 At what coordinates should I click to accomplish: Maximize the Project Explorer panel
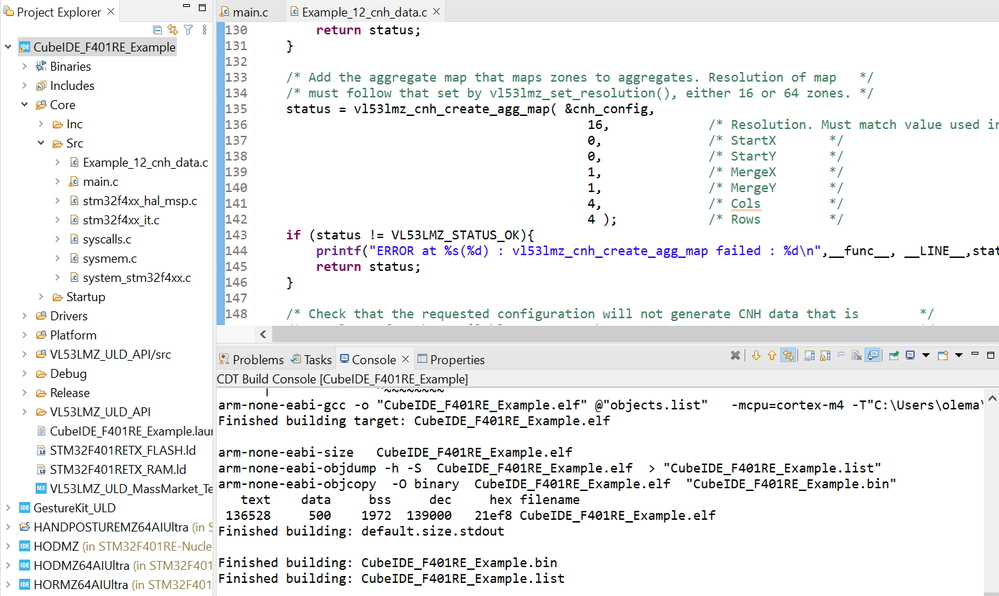pos(202,7)
